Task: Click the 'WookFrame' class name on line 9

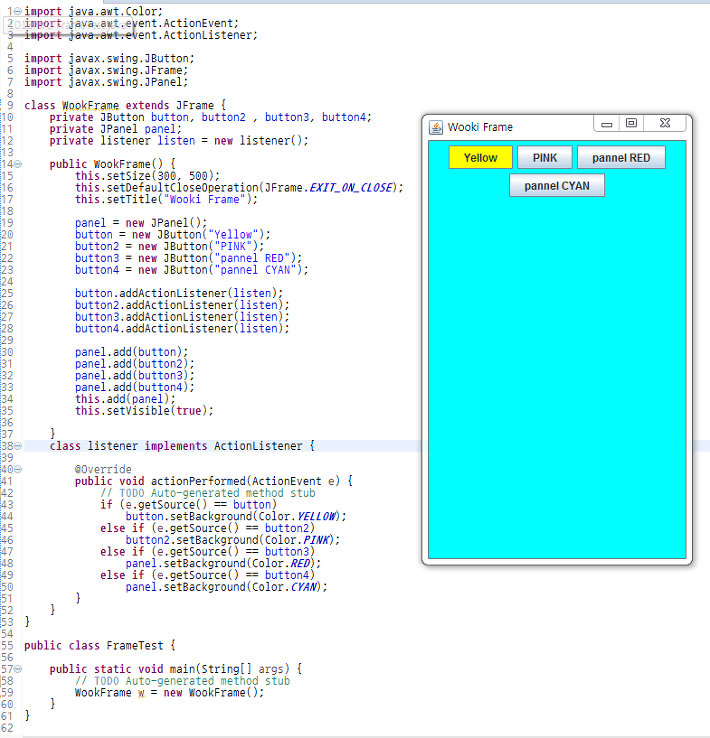Action: point(90,105)
